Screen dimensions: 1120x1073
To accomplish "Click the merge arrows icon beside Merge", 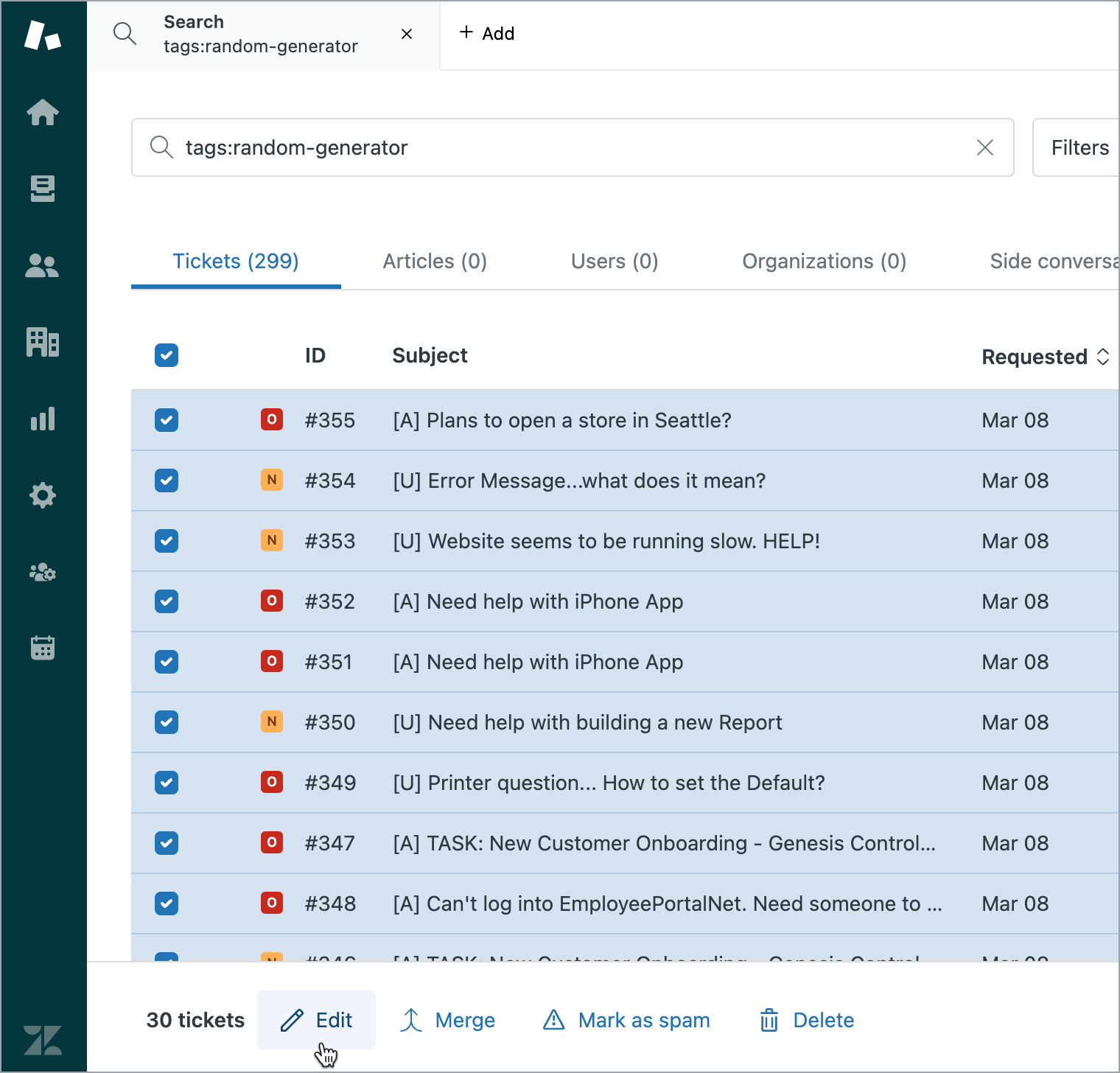I will 410,1020.
